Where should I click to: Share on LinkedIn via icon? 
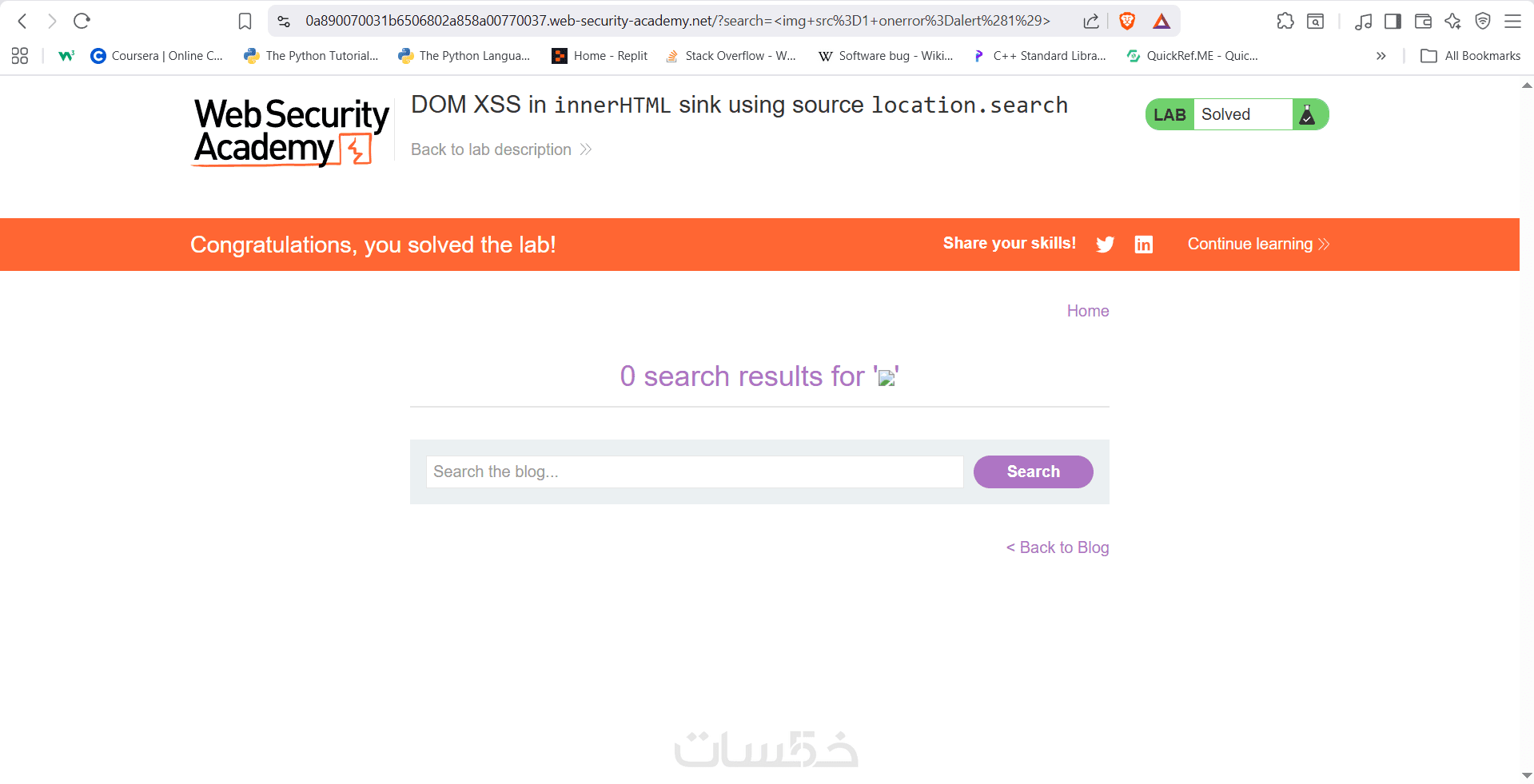[1144, 245]
